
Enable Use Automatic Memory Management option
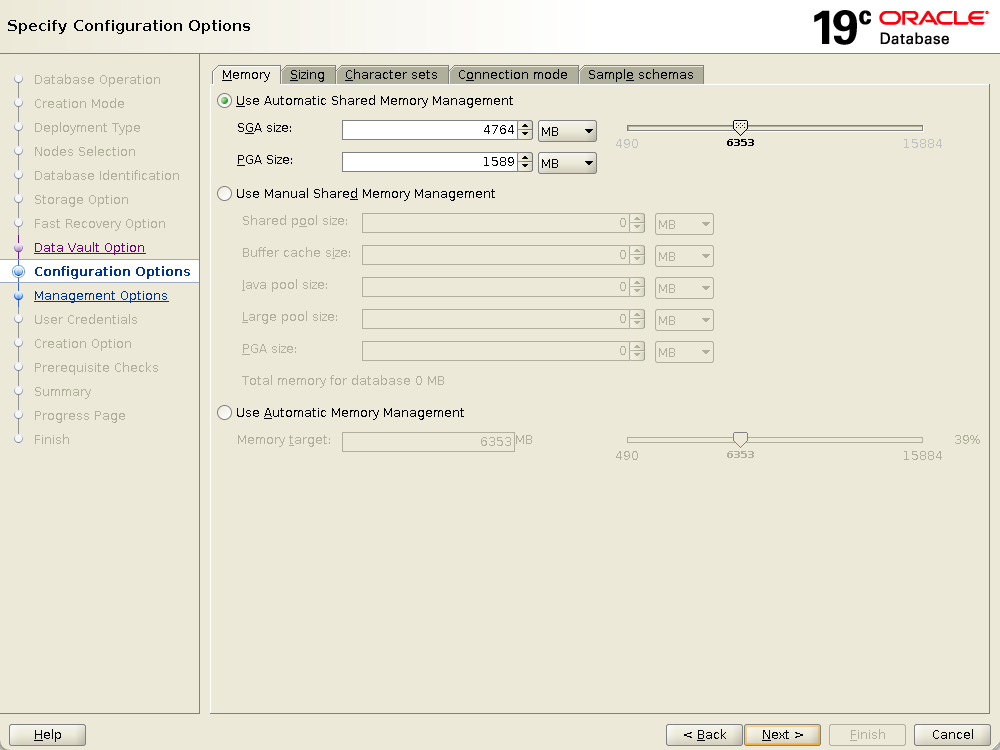click(225, 413)
